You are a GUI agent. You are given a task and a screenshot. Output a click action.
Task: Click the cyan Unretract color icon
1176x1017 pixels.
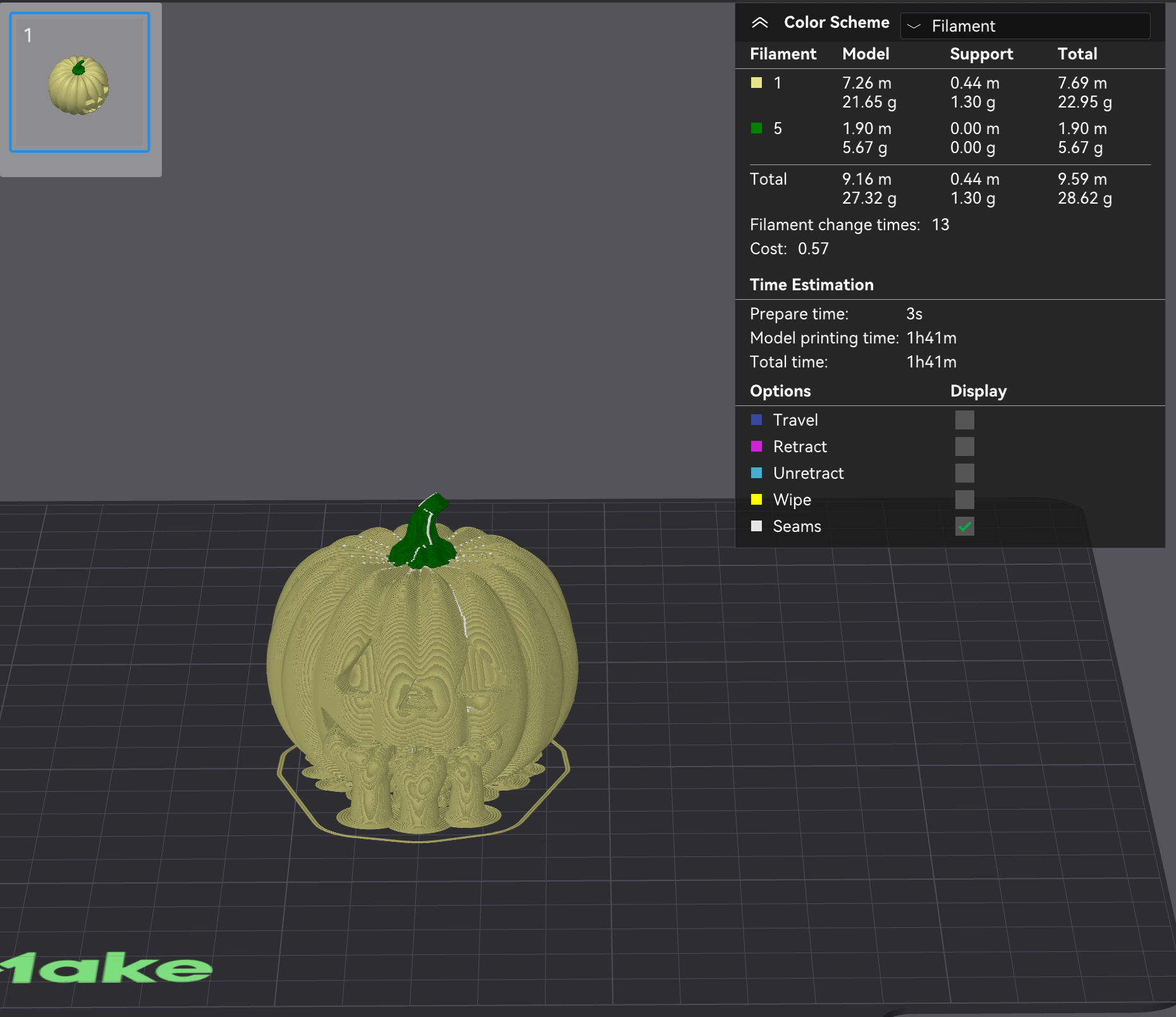(756, 473)
